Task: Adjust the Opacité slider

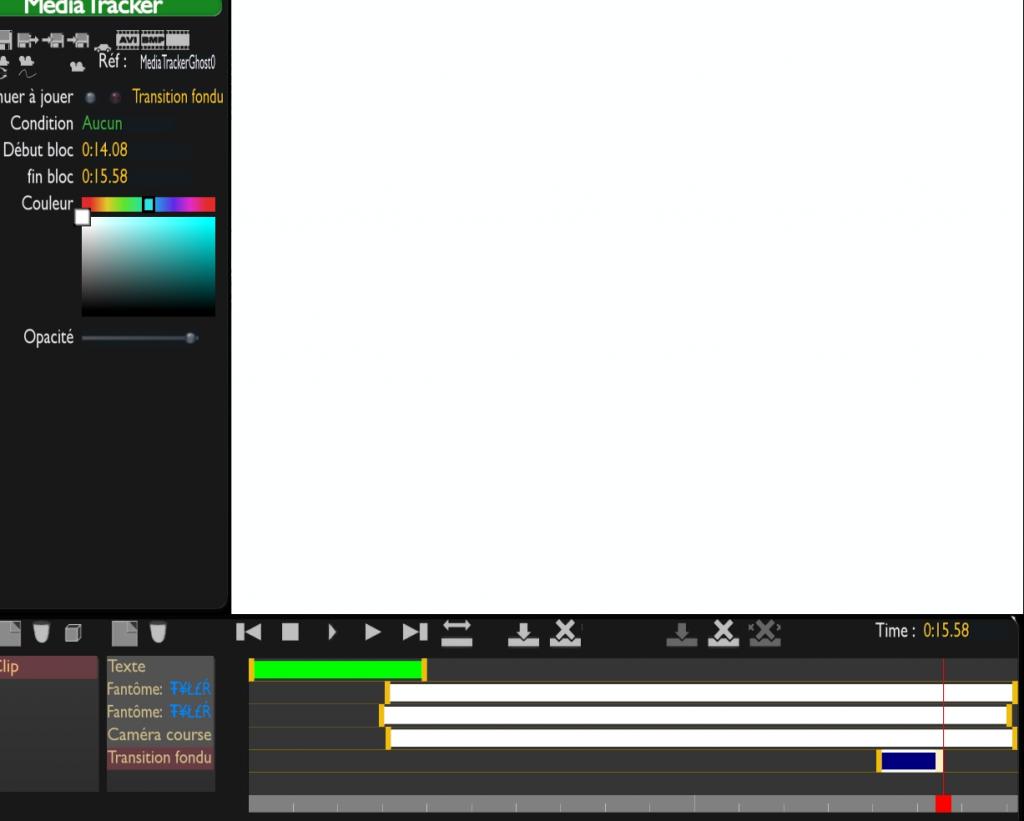Action: [140, 338]
